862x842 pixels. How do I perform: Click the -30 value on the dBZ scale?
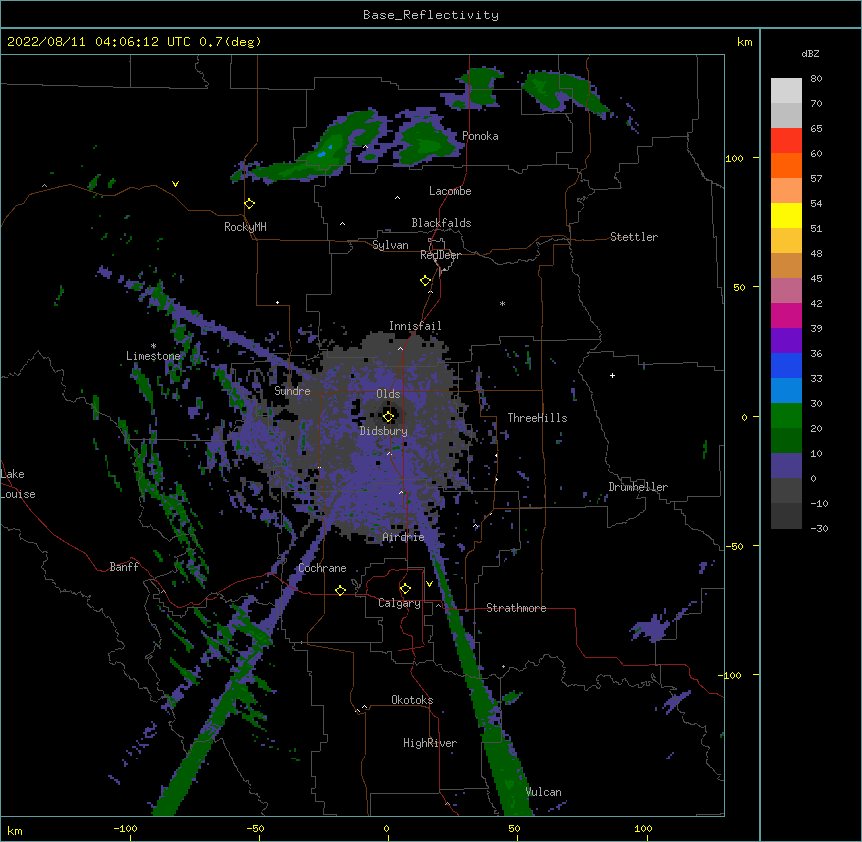pyautogui.click(x=819, y=528)
